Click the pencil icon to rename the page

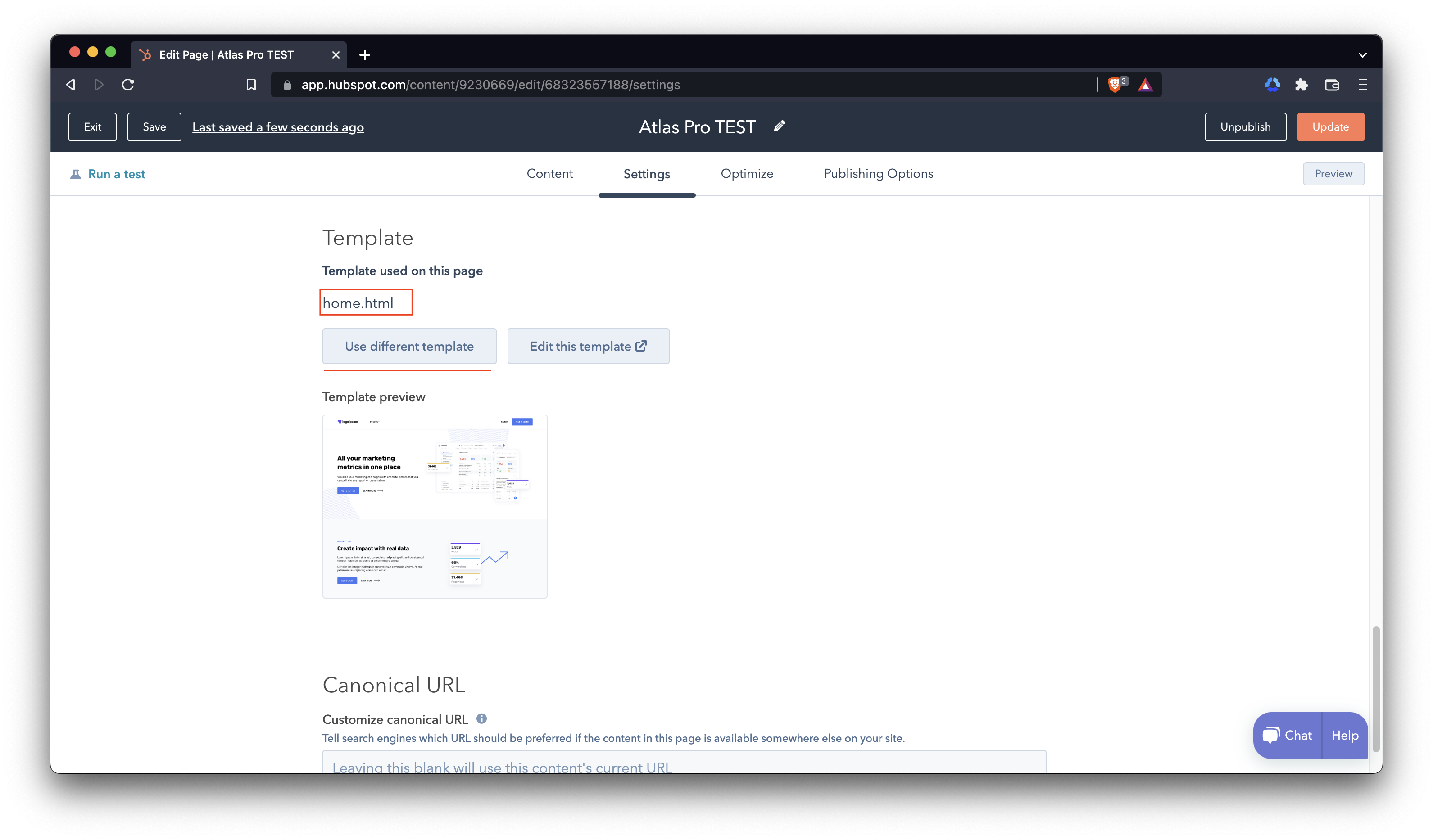pos(779,126)
